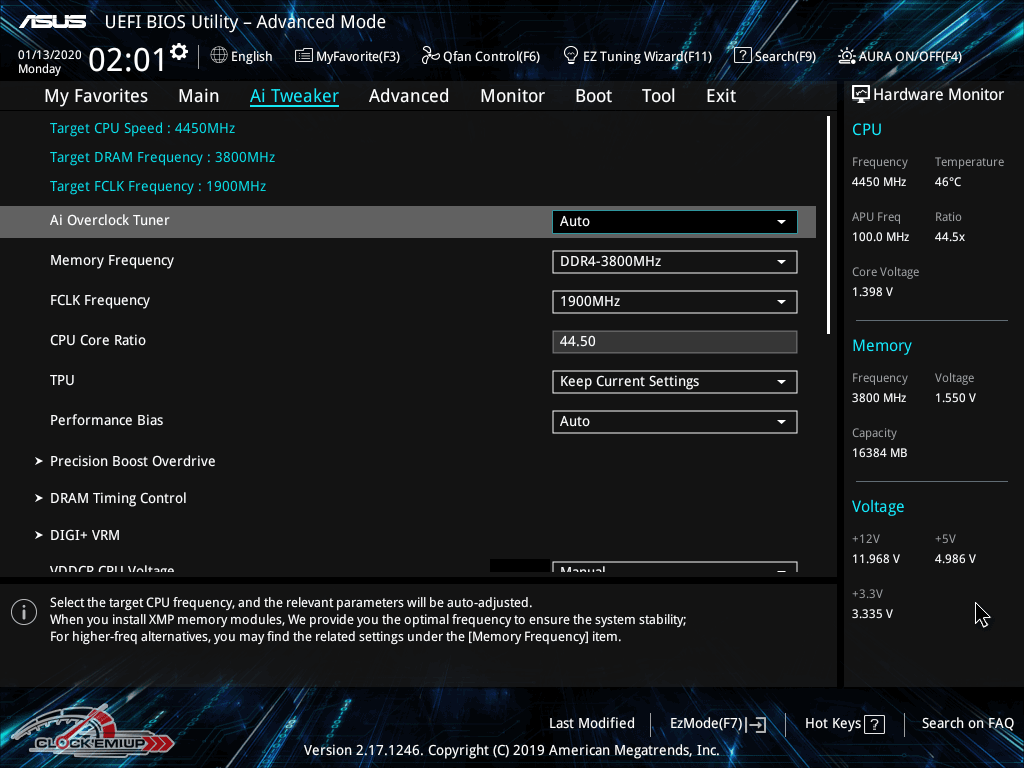Toggle AURA ON/OFF lighting icon
Image resolution: width=1024 pixels, height=768 pixels.
click(x=847, y=56)
